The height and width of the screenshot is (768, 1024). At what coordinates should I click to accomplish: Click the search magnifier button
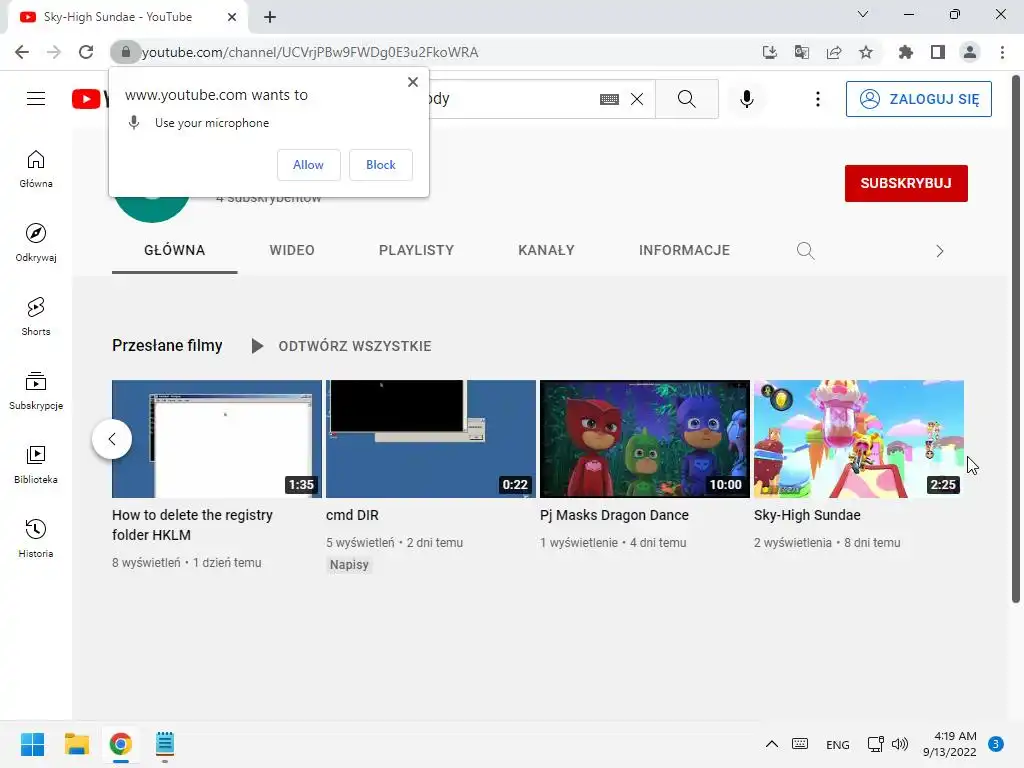pos(686,99)
